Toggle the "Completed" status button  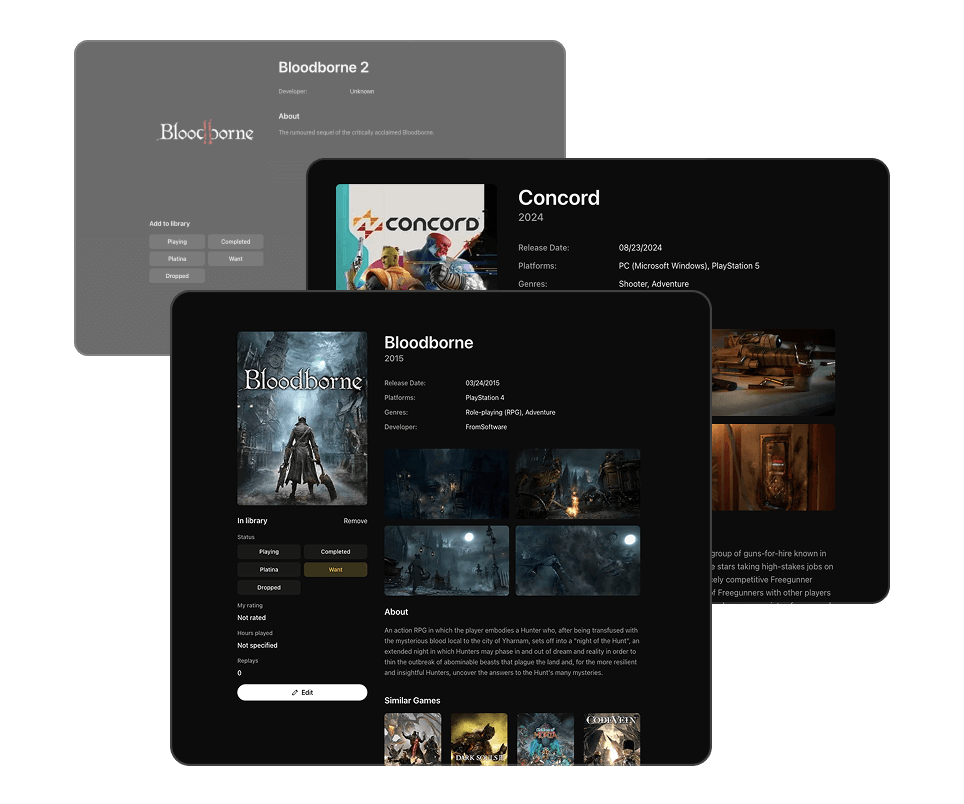click(336, 551)
